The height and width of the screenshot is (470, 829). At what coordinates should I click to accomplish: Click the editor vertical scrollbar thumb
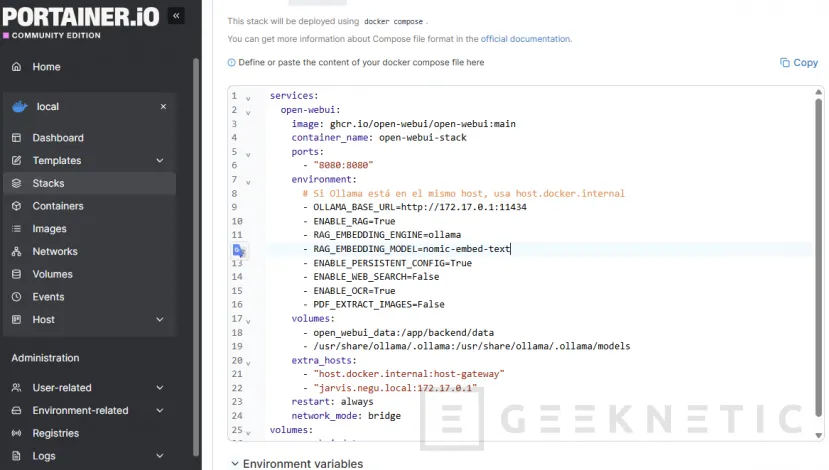818,257
